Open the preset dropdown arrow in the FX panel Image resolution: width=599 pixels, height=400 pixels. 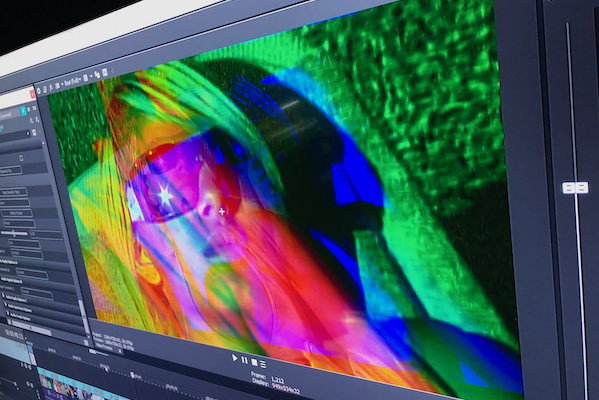(28, 133)
